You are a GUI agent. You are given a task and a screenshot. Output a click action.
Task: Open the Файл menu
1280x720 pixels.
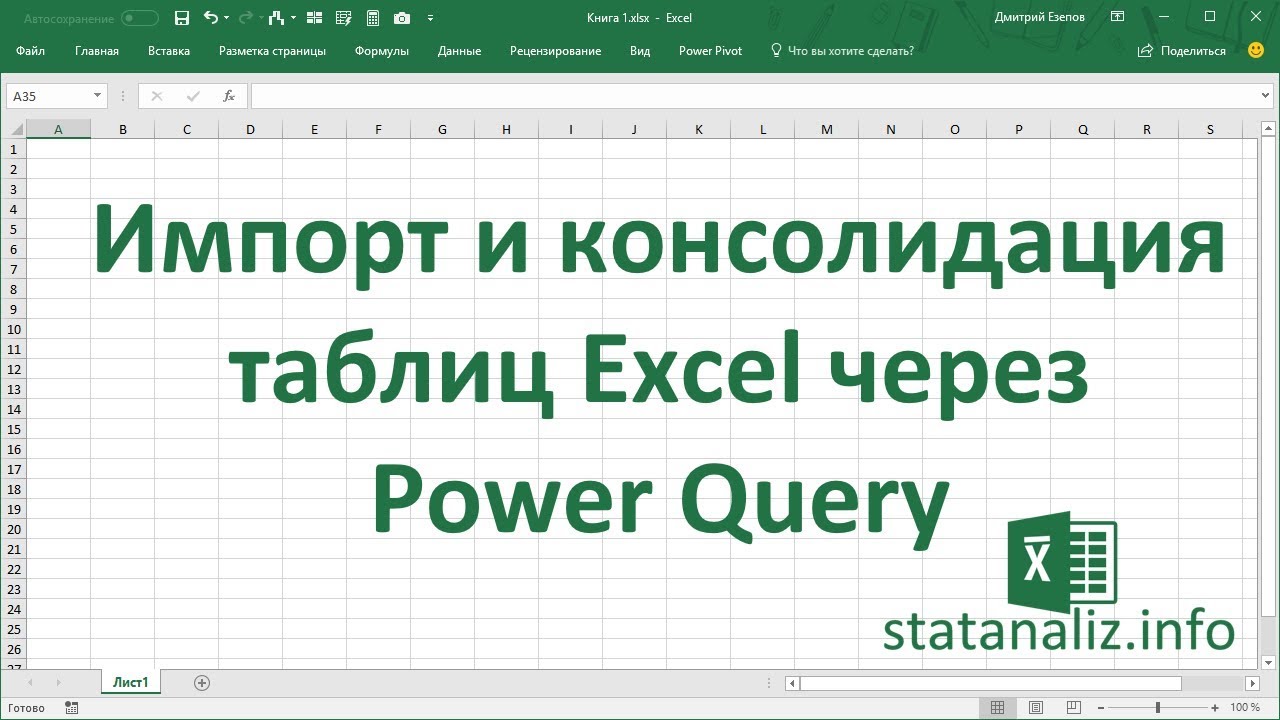pos(30,51)
